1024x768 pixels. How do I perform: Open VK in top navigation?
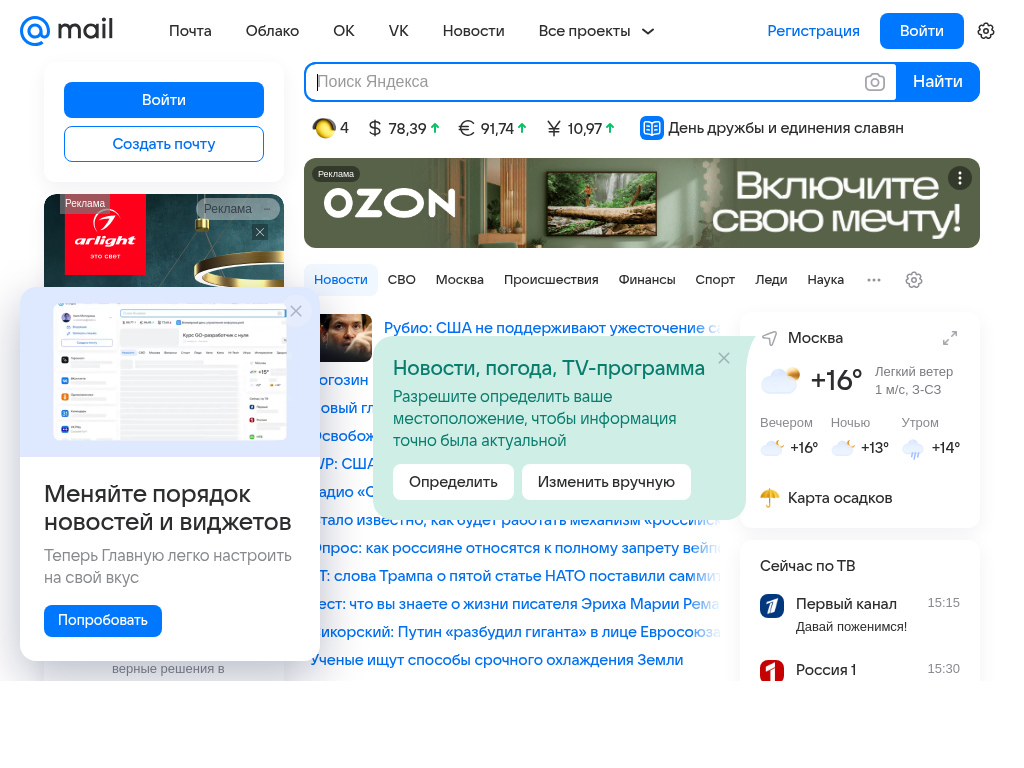point(398,31)
